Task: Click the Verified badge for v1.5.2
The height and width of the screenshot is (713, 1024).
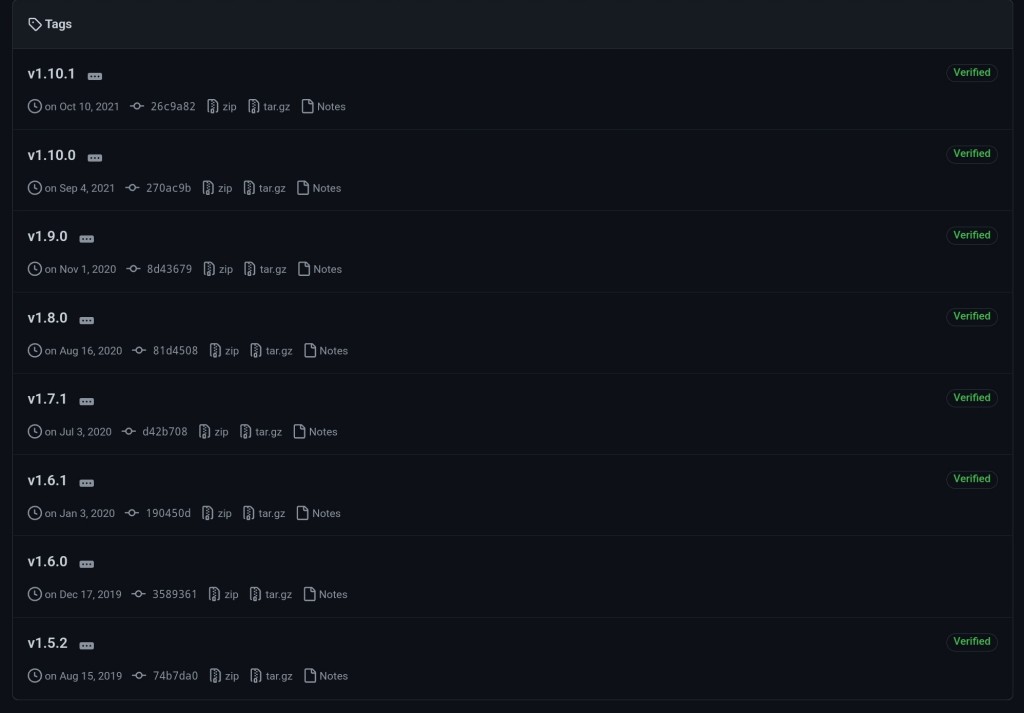Action: 972,641
